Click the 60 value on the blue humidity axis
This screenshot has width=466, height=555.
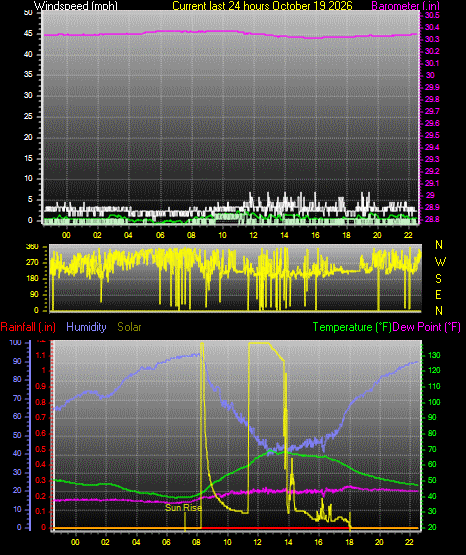pyautogui.click(x=17, y=417)
